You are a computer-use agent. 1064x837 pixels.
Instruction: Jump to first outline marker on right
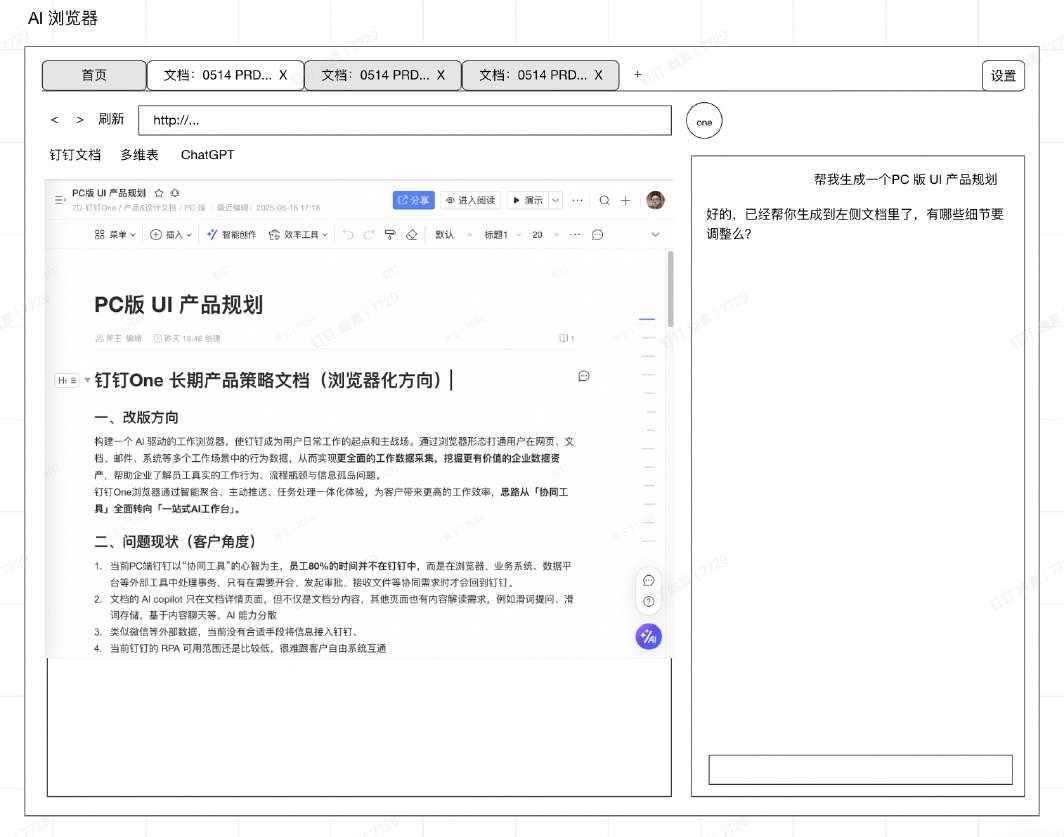click(x=647, y=318)
